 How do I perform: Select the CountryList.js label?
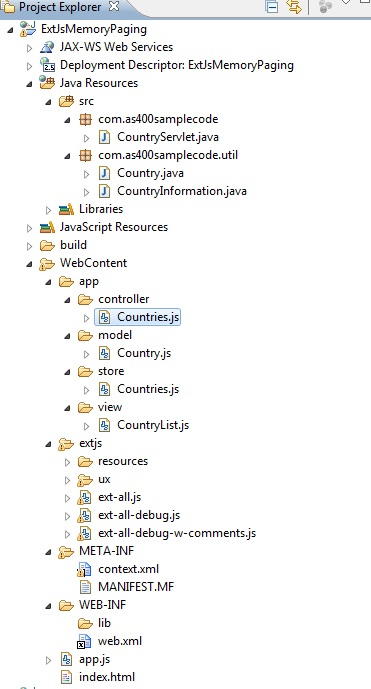[x=153, y=425]
